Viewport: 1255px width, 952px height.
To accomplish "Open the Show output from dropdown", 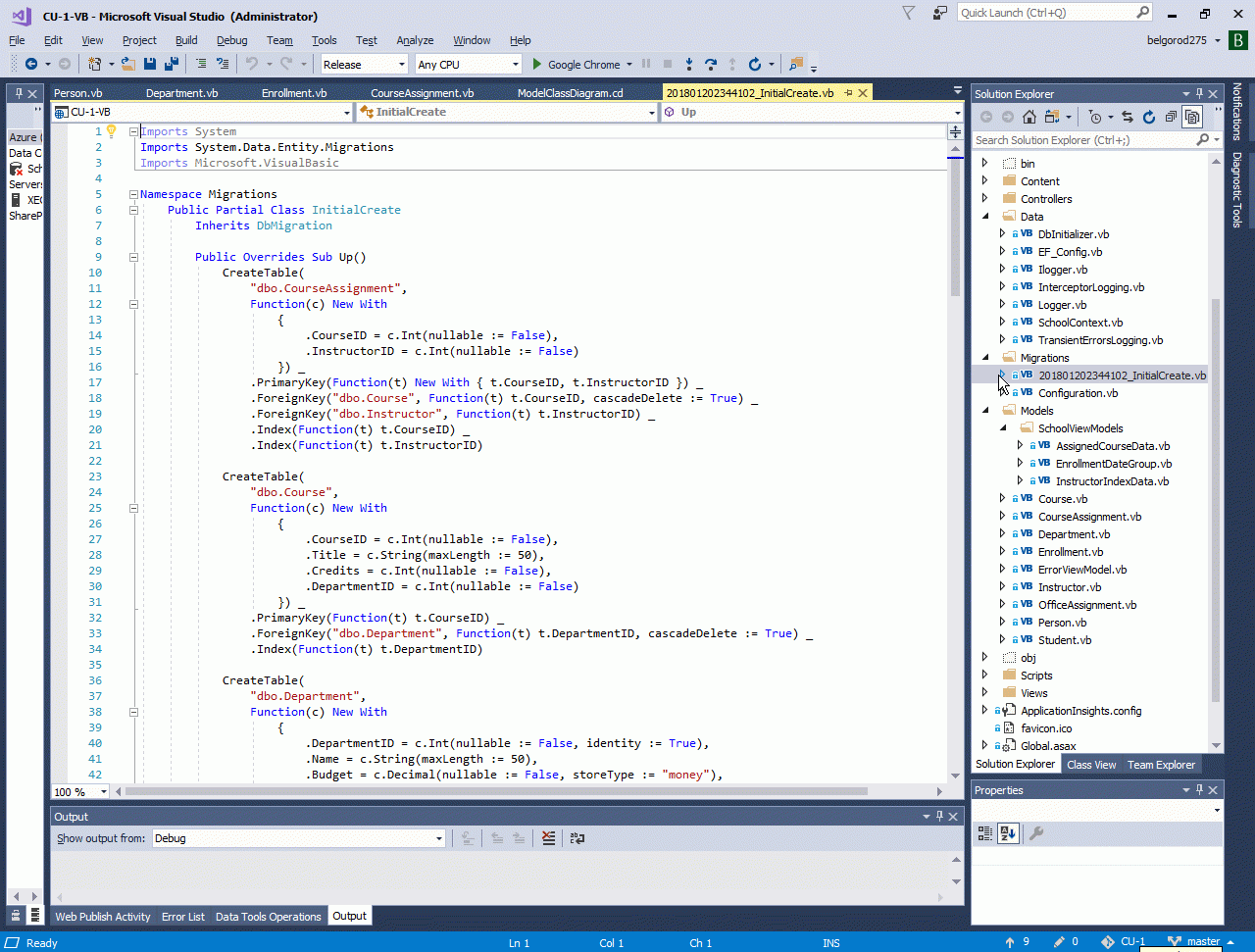I will (438, 838).
